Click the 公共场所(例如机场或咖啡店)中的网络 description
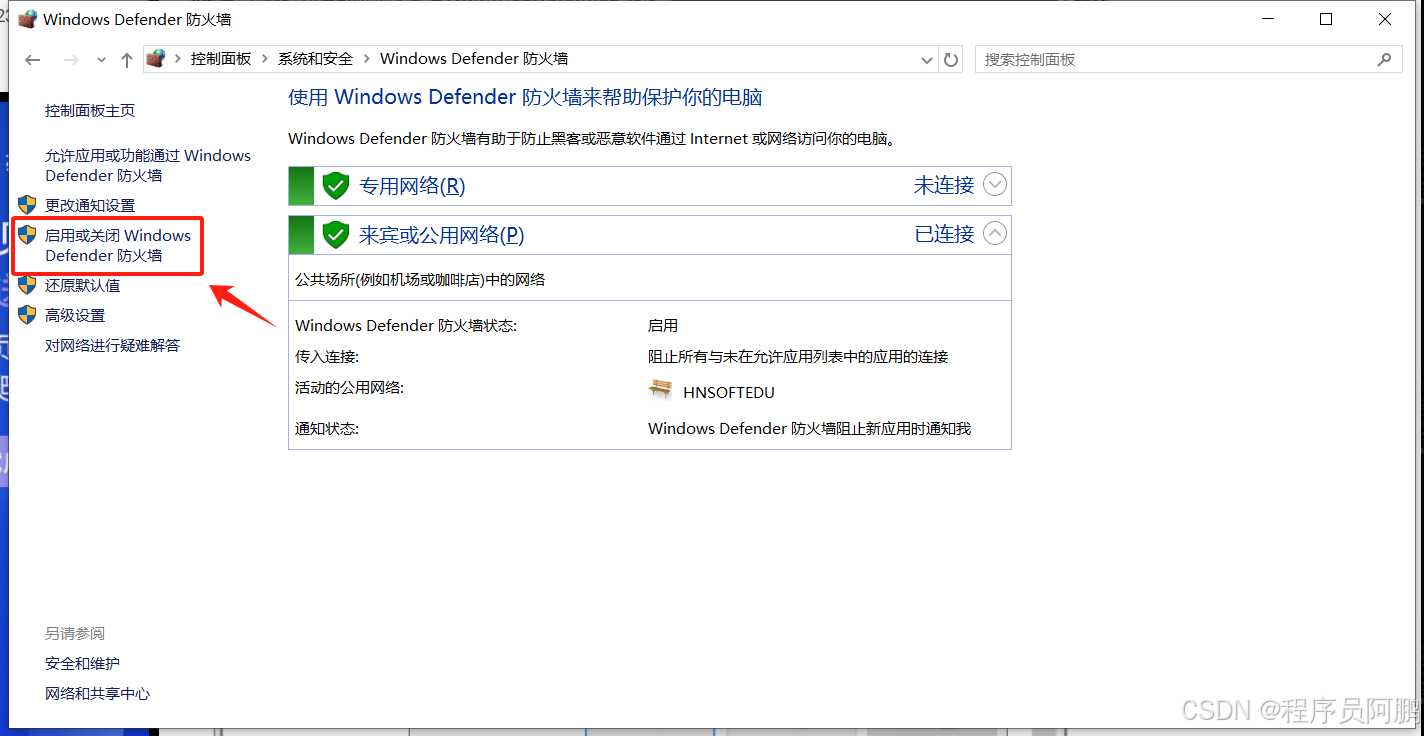 (x=420, y=280)
